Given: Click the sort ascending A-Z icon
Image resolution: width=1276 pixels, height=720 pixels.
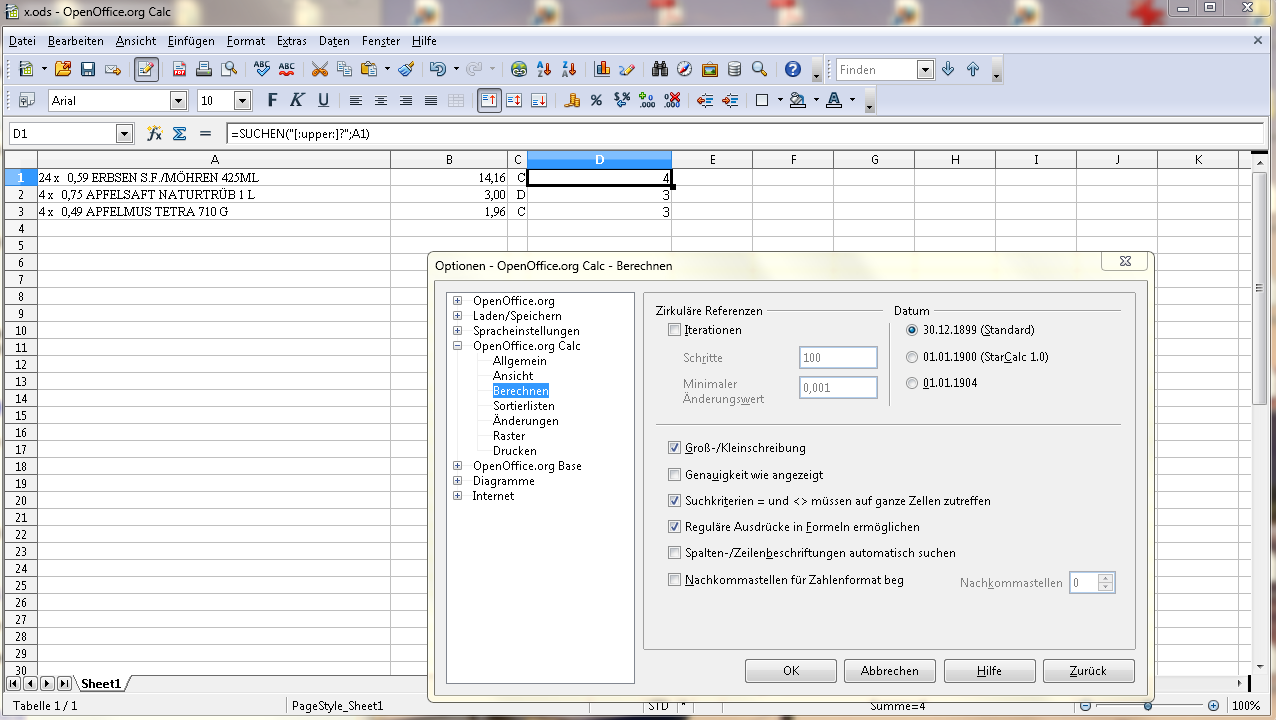Looking at the screenshot, I should point(545,69).
